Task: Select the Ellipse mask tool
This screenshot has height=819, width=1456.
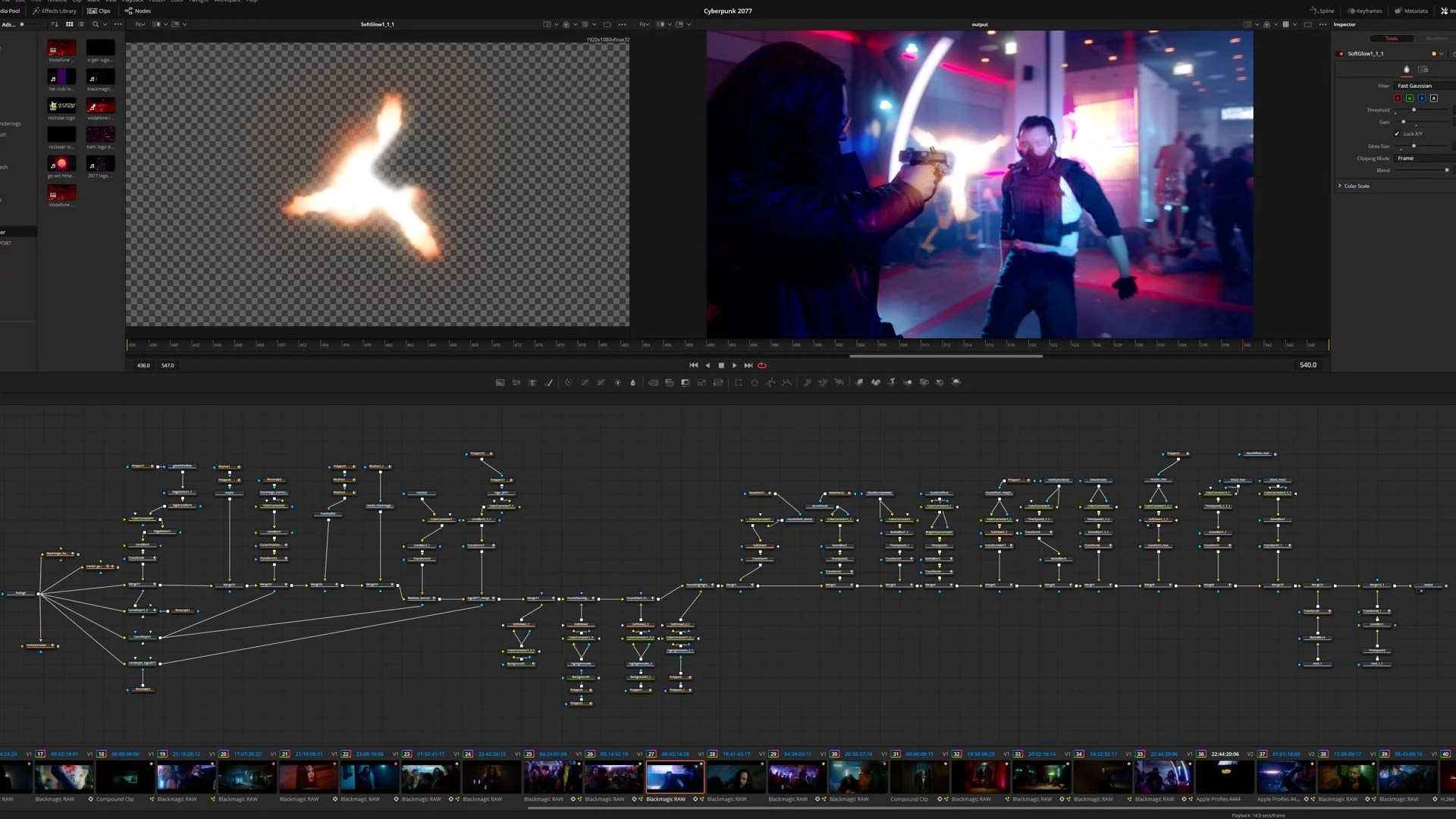Action: pos(755,382)
